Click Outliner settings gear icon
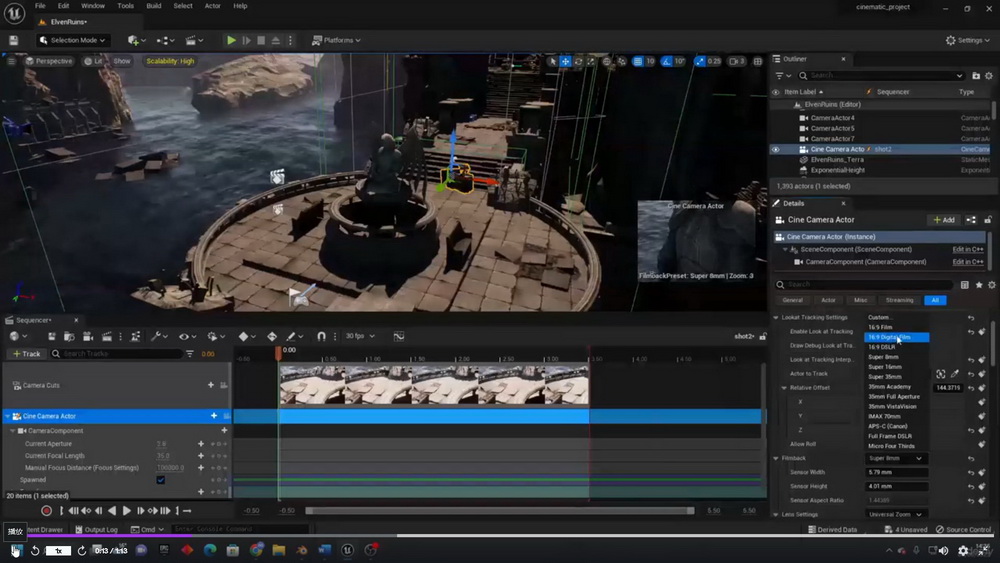 989,75
